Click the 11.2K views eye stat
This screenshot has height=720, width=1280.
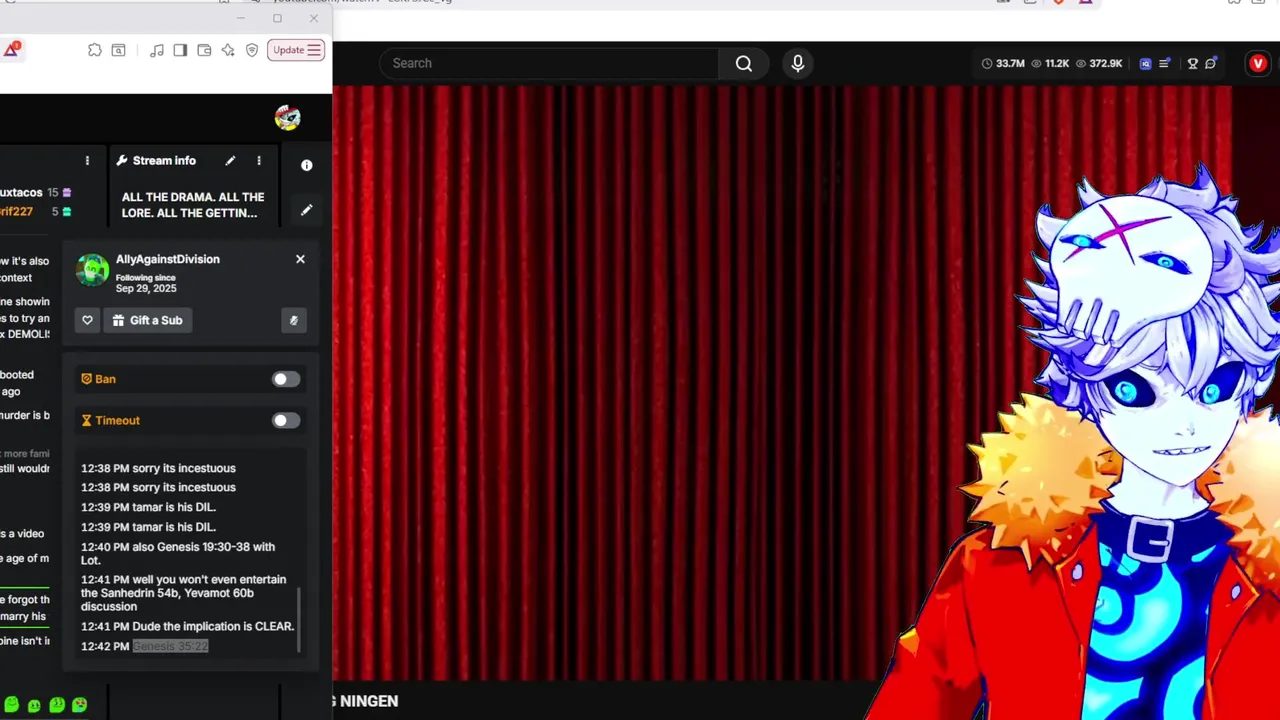point(1051,63)
